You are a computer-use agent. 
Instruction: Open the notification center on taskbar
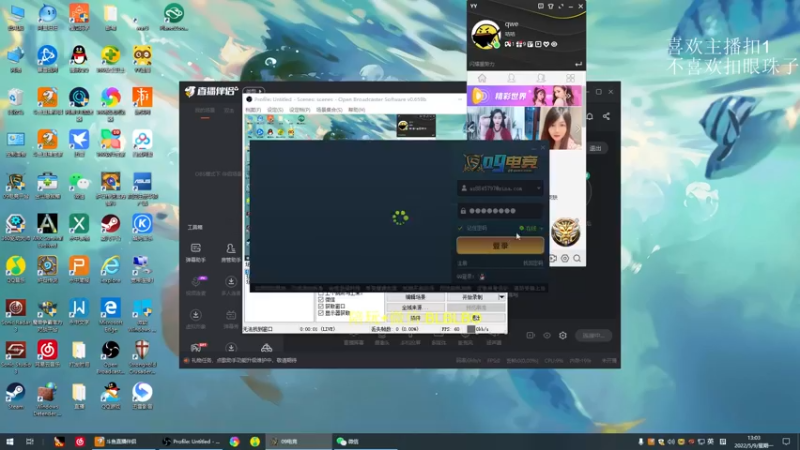coord(786,441)
